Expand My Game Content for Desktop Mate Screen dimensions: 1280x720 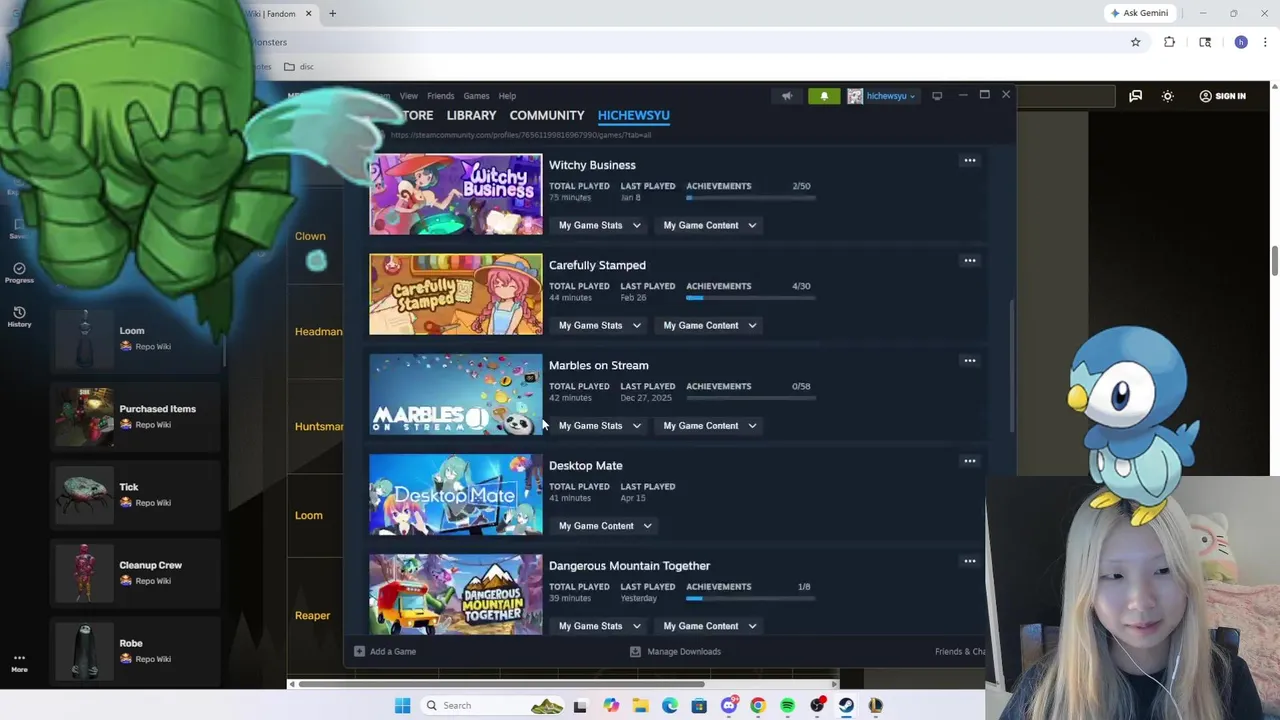[x=604, y=525]
